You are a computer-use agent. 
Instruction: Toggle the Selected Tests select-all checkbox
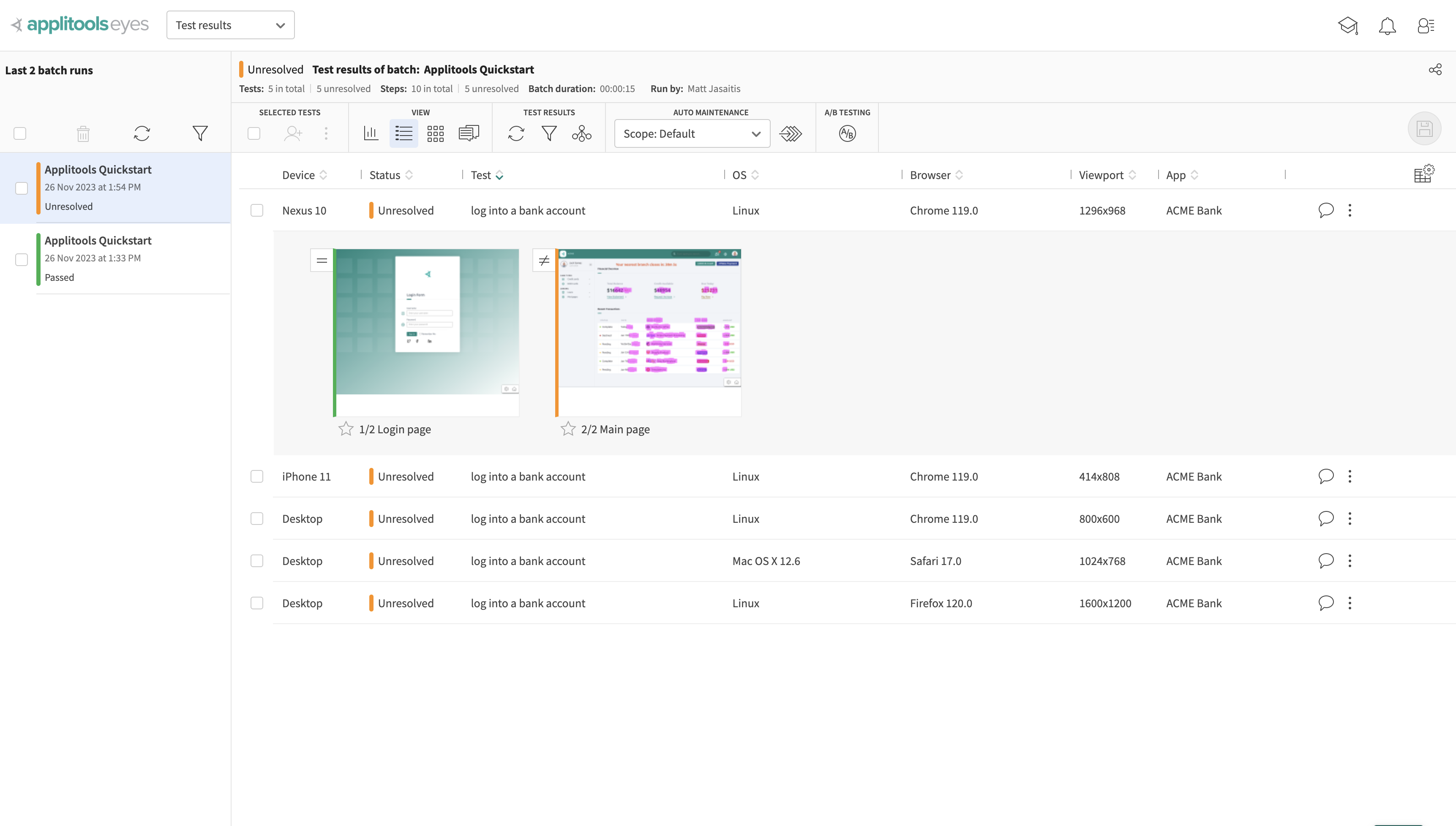(254, 134)
